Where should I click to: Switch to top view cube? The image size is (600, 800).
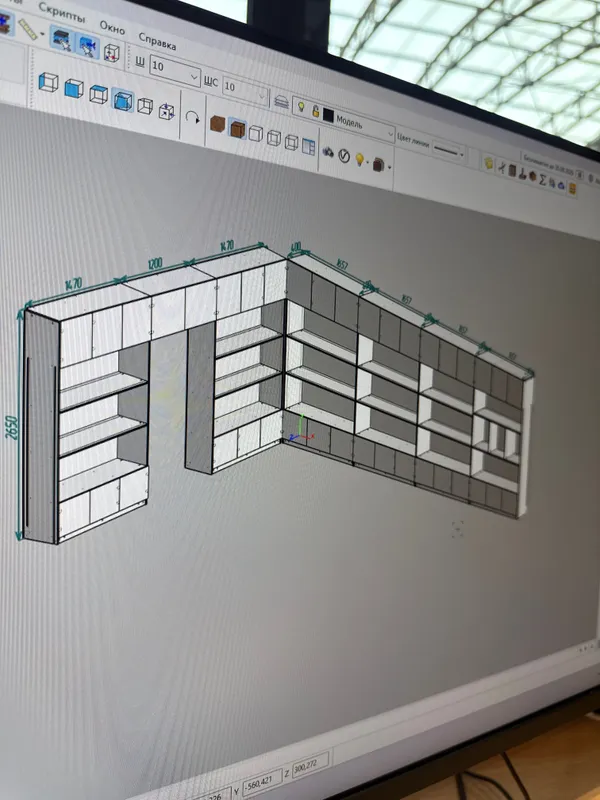click(98, 94)
